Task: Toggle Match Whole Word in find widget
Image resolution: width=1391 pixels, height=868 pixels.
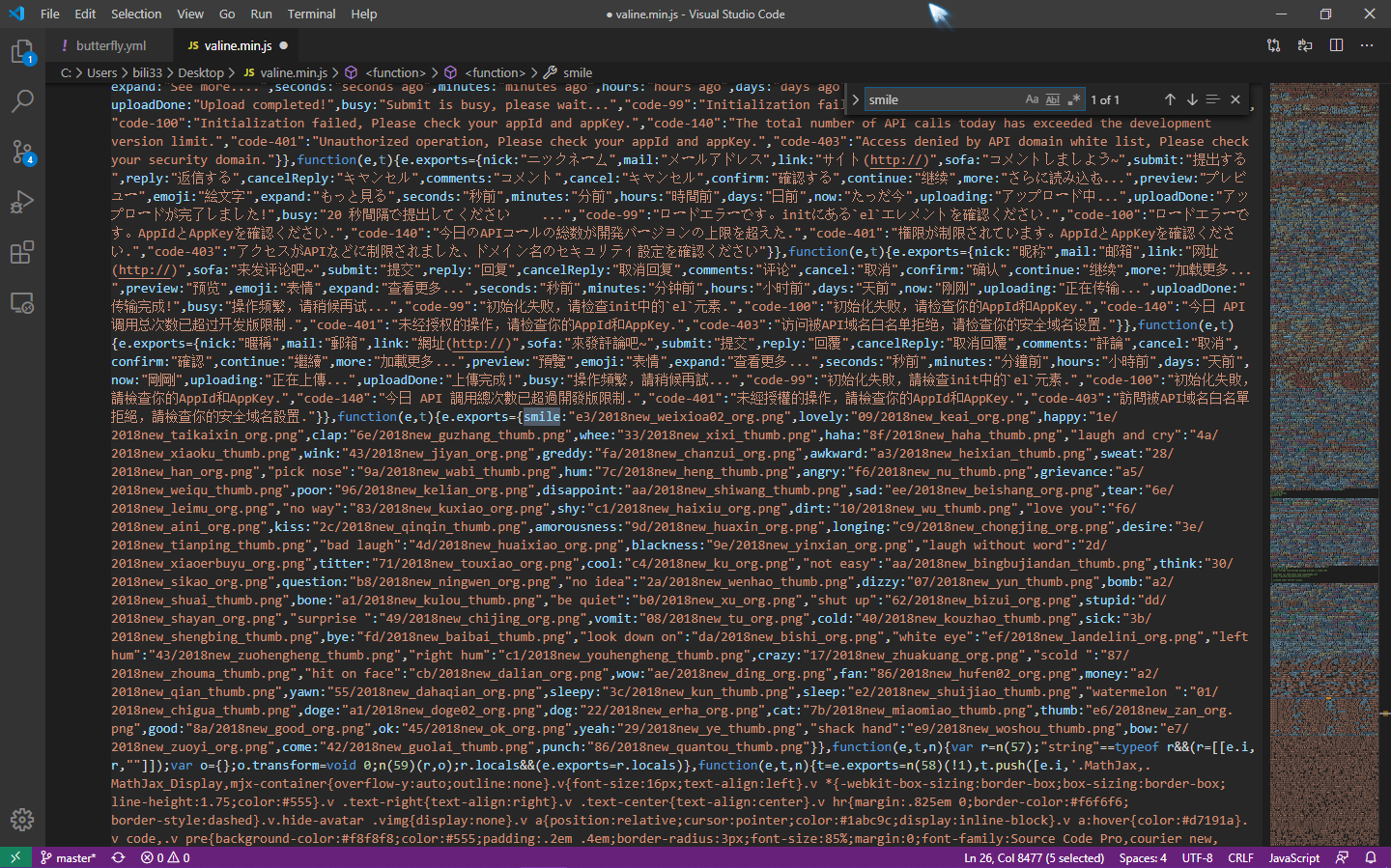Action: pyautogui.click(x=1053, y=99)
